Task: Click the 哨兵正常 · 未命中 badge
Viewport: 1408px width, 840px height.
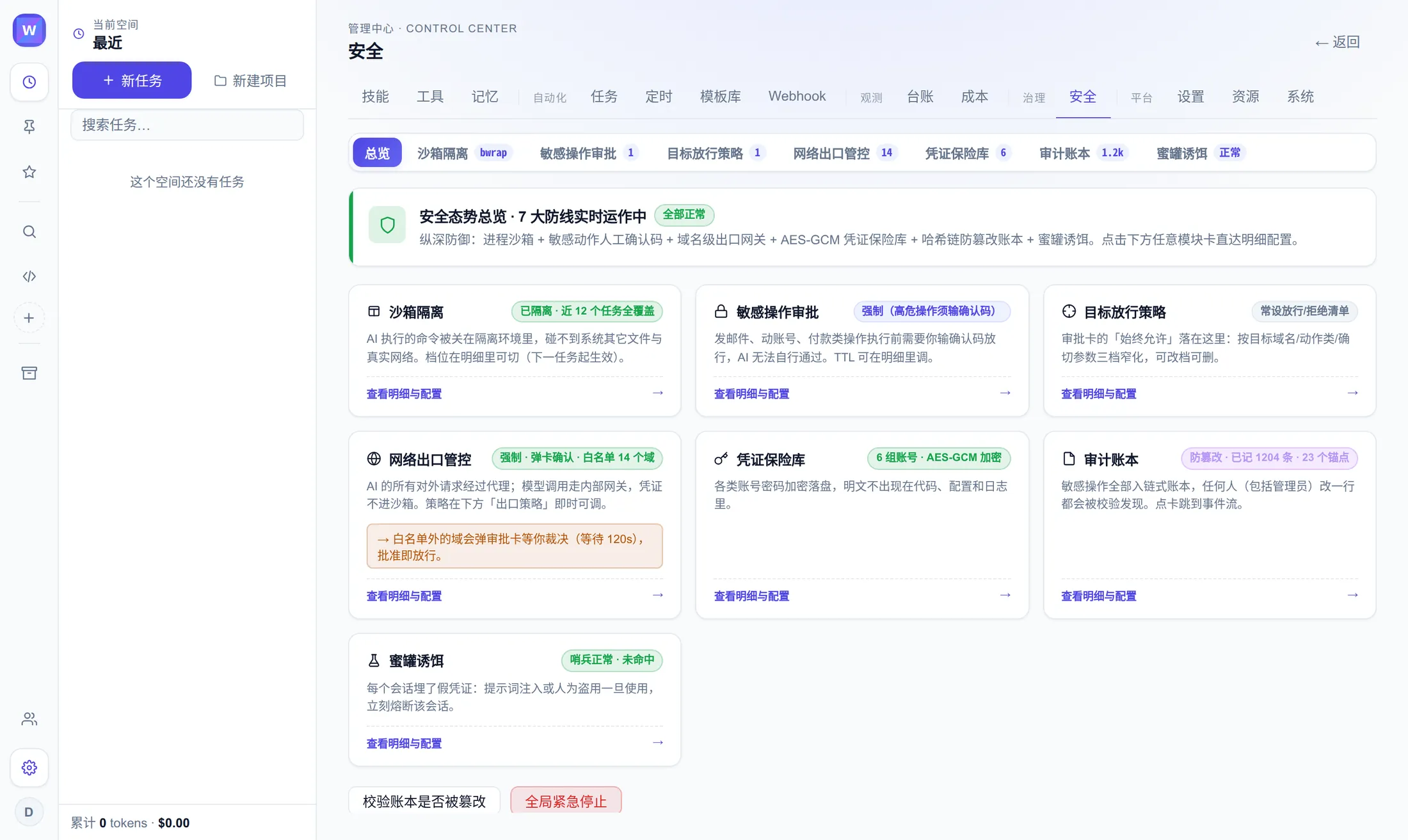Action: click(x=612, y=660)
